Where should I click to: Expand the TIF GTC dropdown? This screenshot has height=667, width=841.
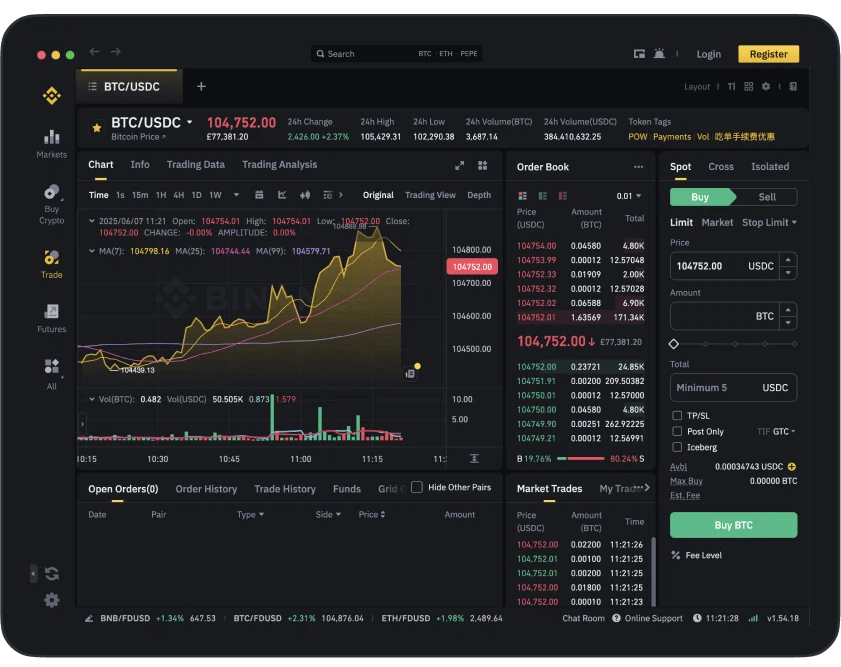point(776,431)
